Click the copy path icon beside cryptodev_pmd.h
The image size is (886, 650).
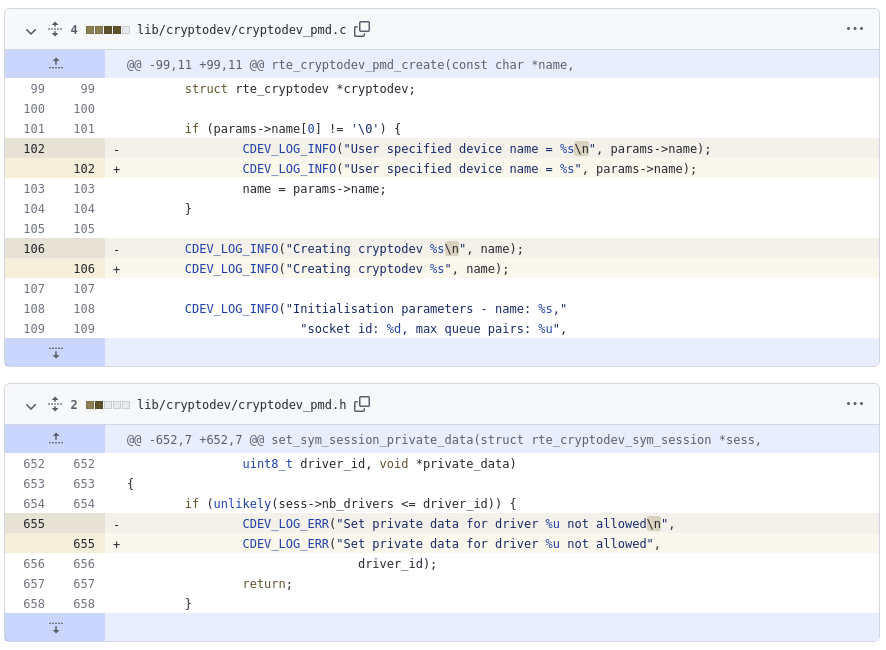[x=361, y=404]
